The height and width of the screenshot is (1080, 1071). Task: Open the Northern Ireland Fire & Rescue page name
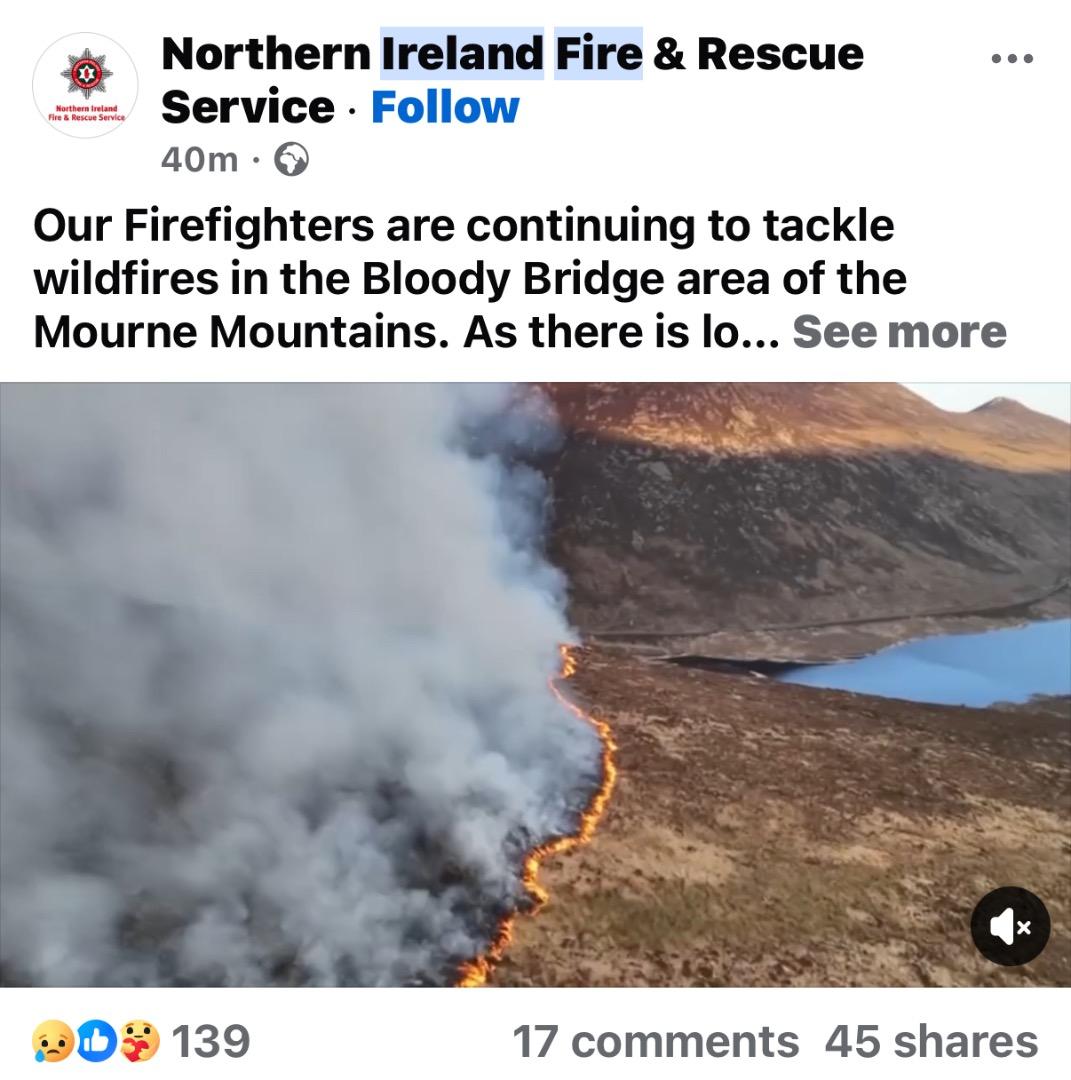coord(512,80)
